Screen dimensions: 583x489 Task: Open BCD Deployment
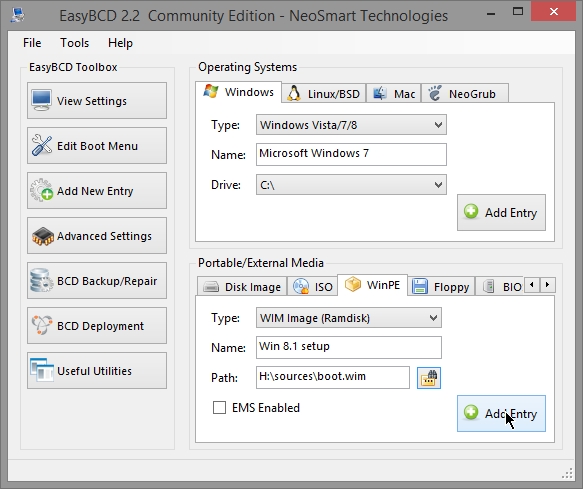pos(97,326)
